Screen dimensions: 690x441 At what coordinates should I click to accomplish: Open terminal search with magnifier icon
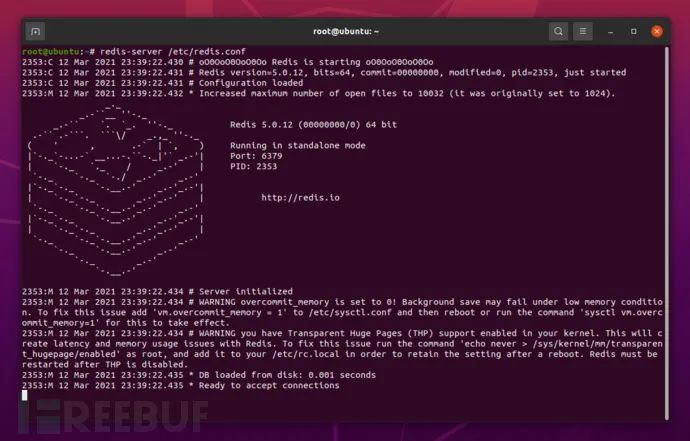558,32
